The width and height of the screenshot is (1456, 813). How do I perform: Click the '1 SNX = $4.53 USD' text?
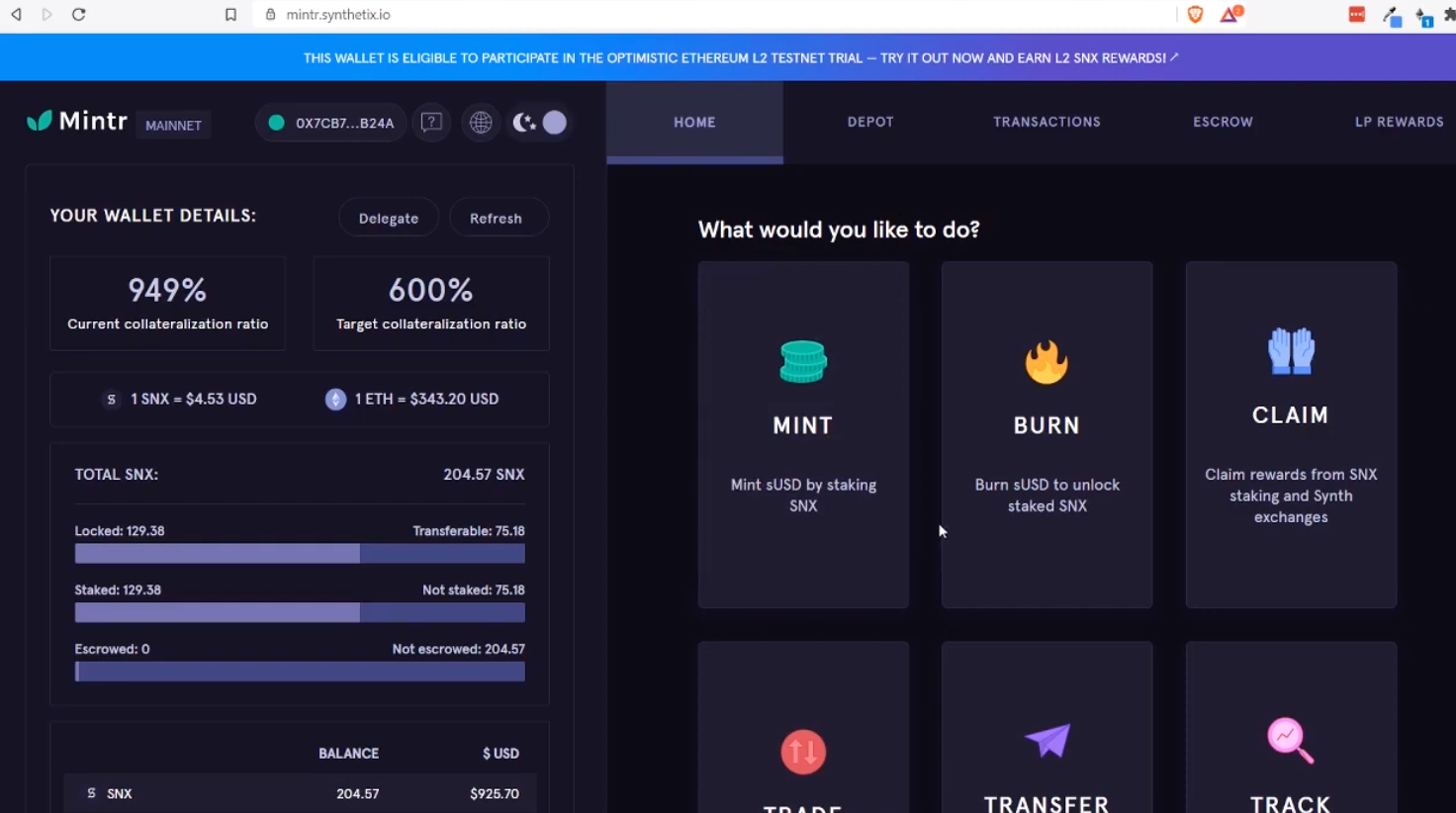[194, 399]
